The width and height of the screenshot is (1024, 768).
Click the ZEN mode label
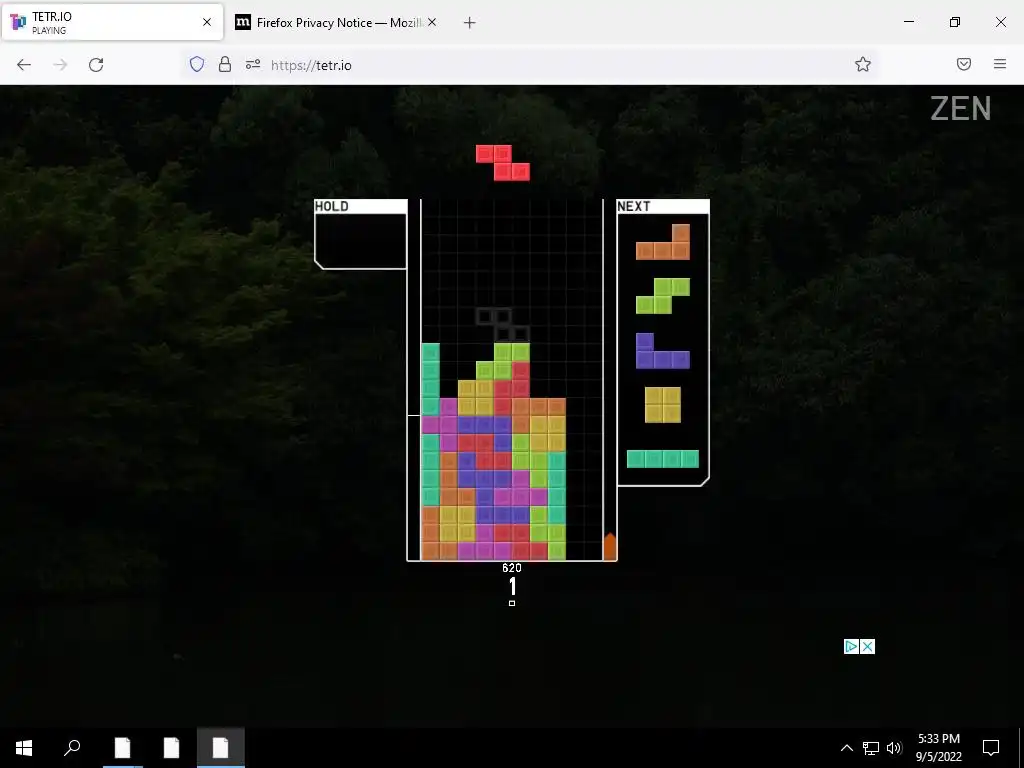(961, 108)
